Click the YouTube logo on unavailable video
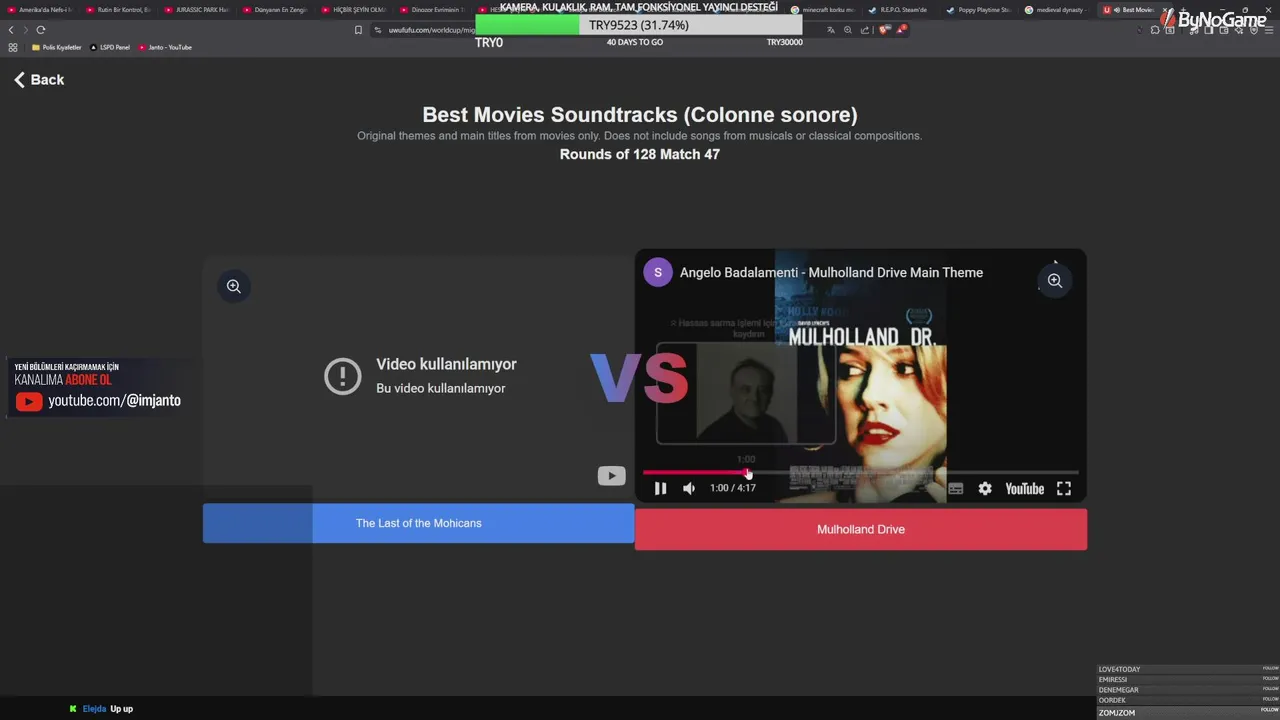 611,476
